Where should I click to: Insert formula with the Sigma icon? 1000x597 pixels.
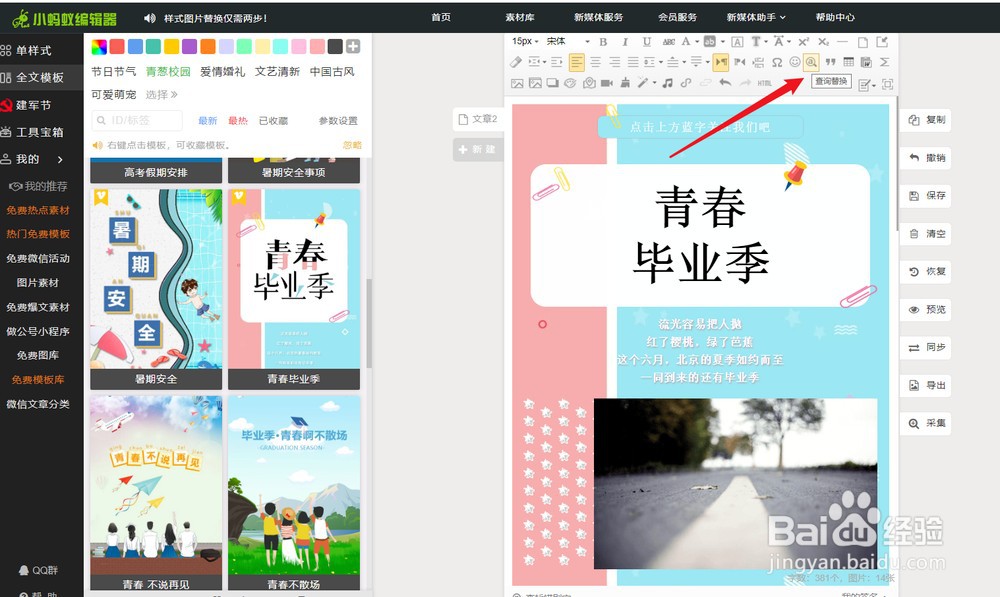click(885, 62)
